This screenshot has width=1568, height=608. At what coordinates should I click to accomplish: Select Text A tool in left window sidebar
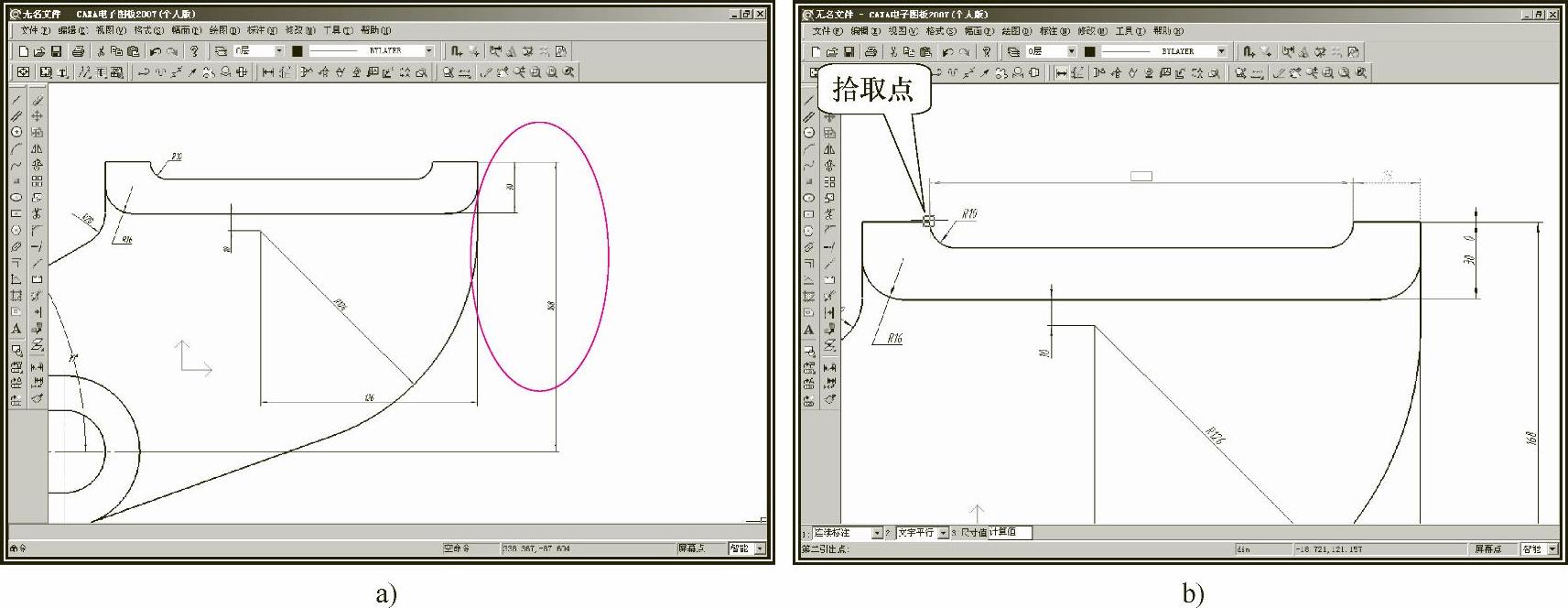pyautogui.click(x=16, y=328)
